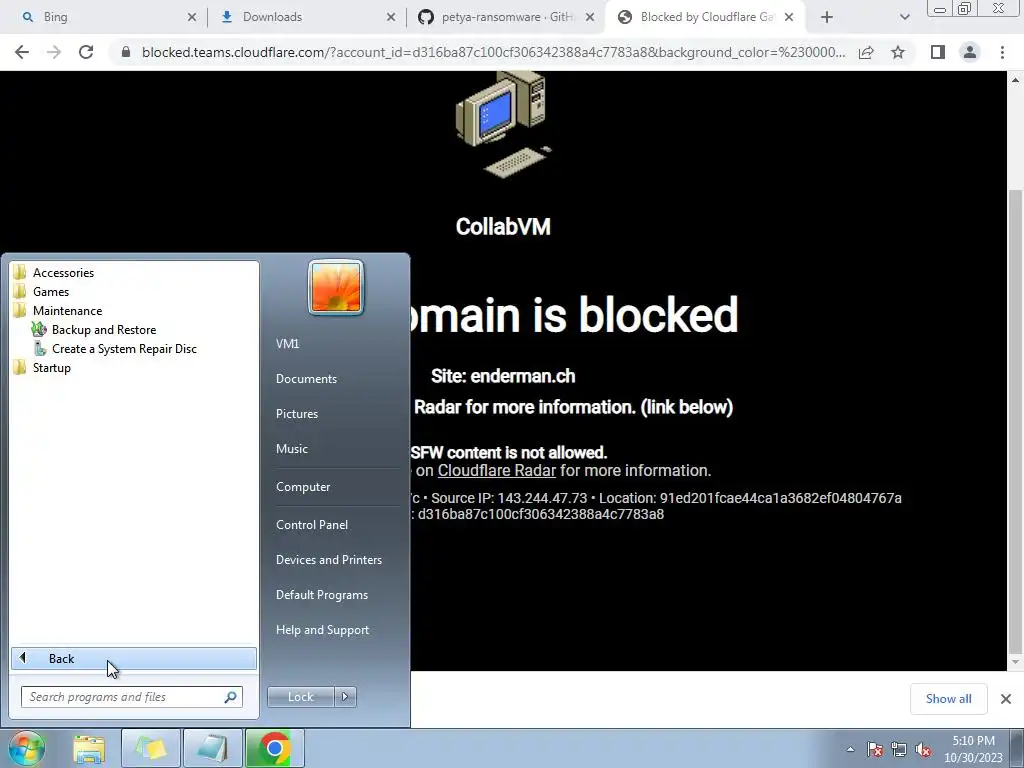Close the Downloads tab
Screen dimensions: 1024x768
point(391,18)
